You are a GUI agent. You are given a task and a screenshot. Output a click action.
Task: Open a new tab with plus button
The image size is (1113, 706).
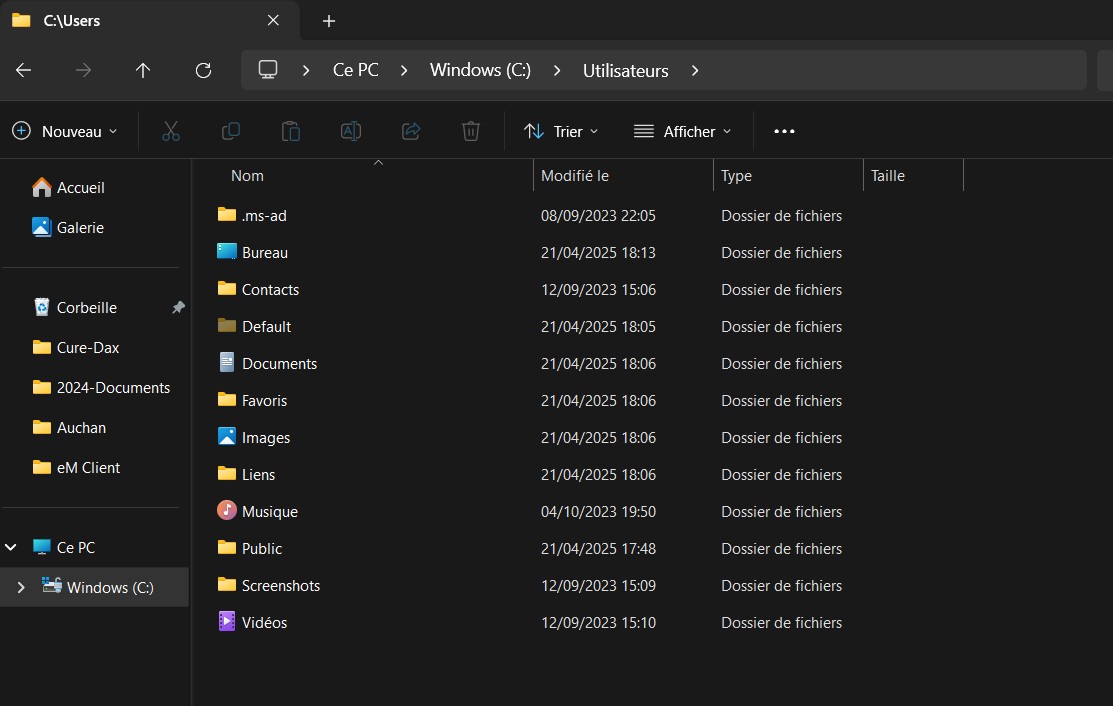click(329, 21)
